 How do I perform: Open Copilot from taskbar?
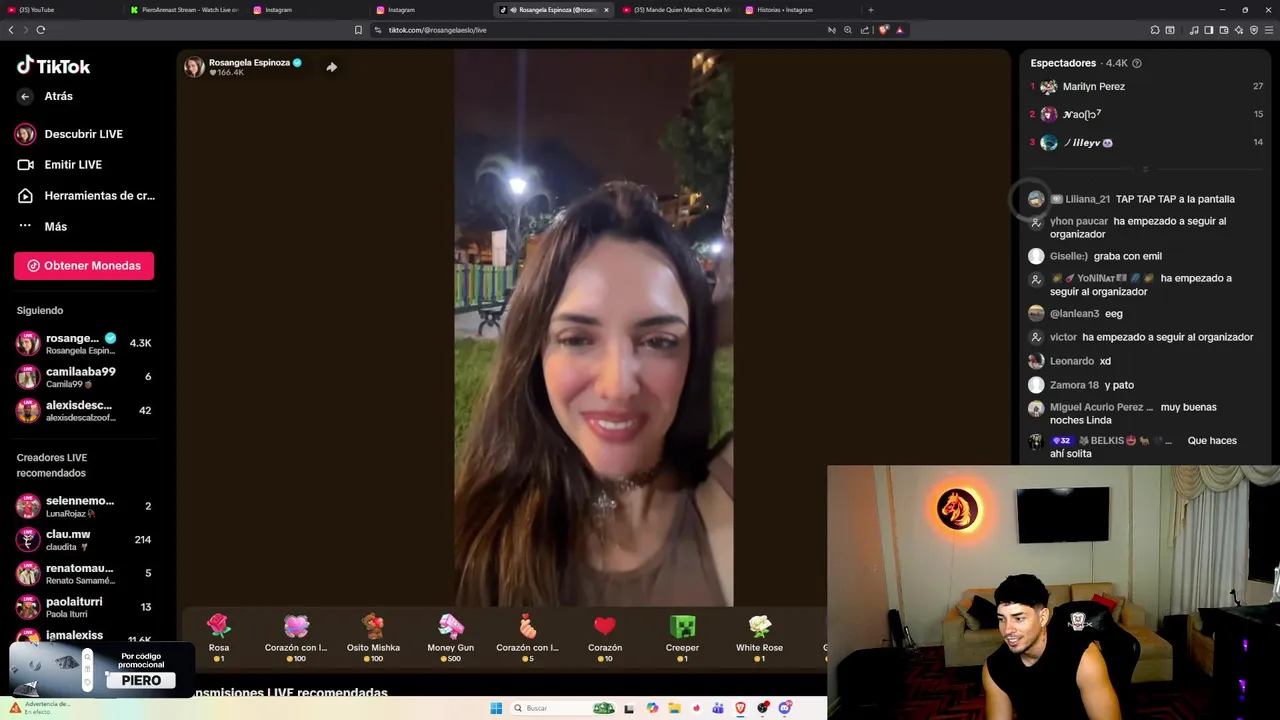[652, 708]
